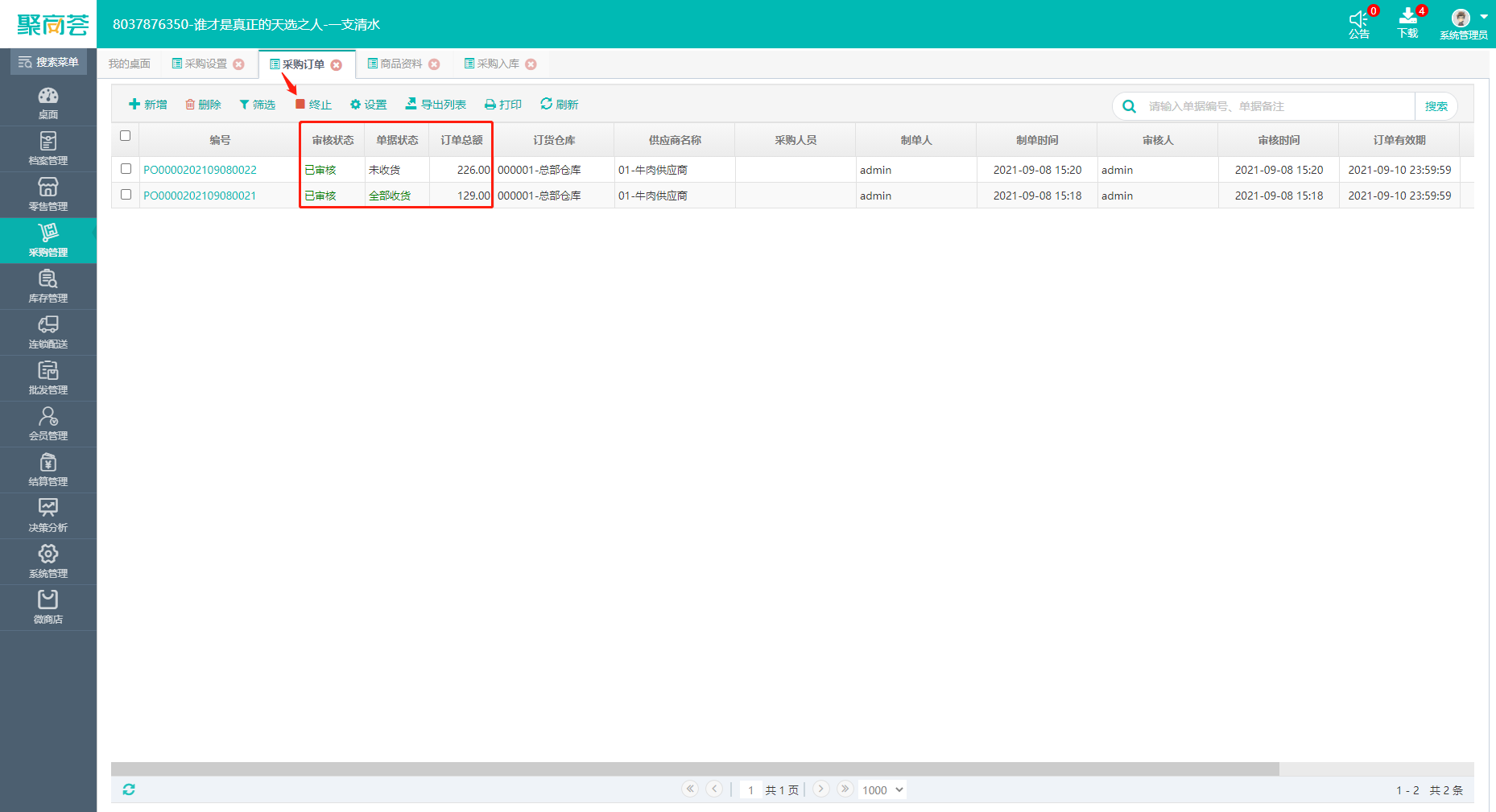Close the 采购订单 tab

(337, 65)
